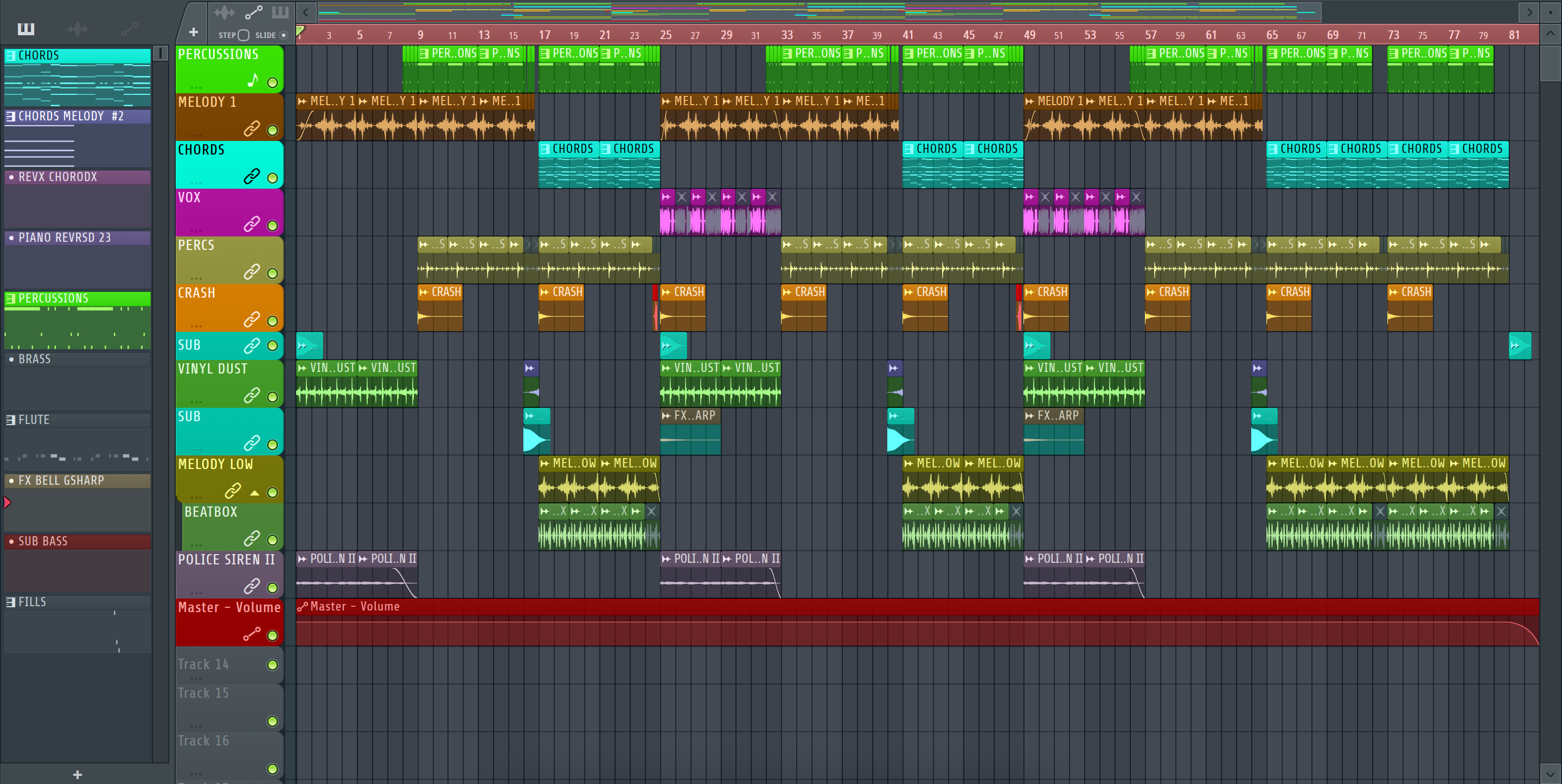Click the small bar button beside CHORDS pattern
The height and width of the screenshot is (784, 1562).
click(161, 53)
